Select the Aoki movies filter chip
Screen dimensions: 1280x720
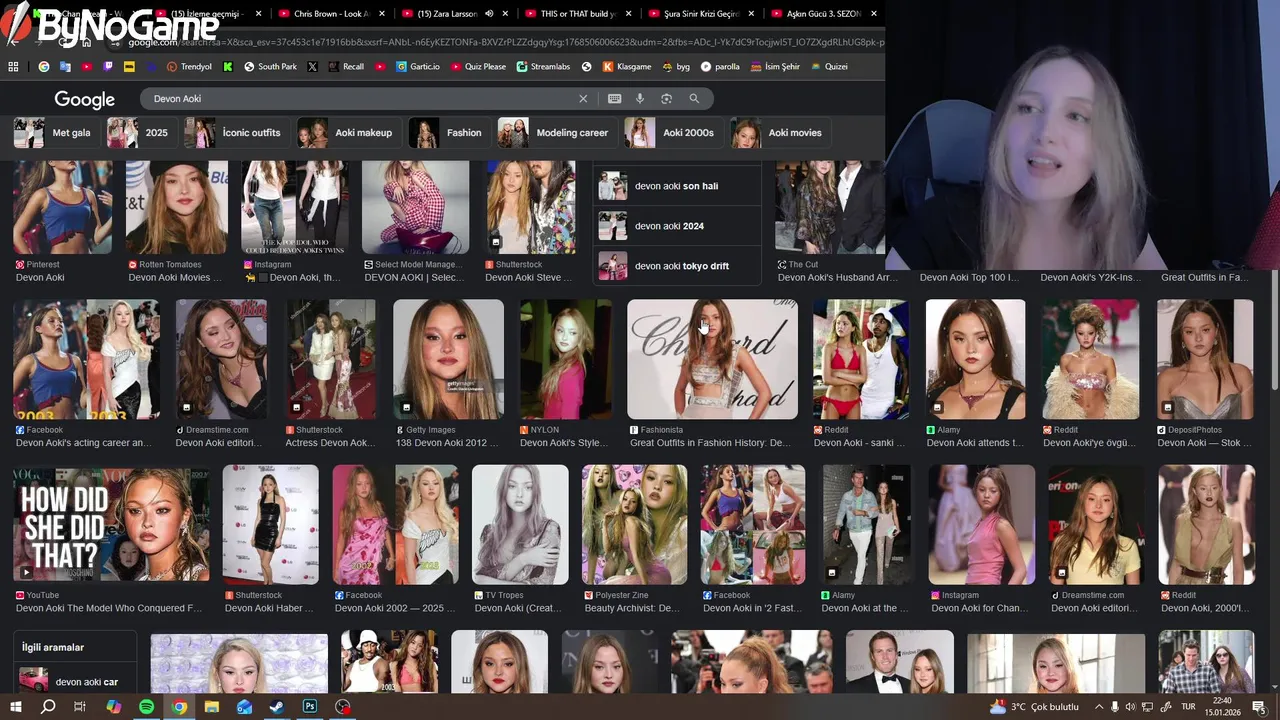coord(779,133)
